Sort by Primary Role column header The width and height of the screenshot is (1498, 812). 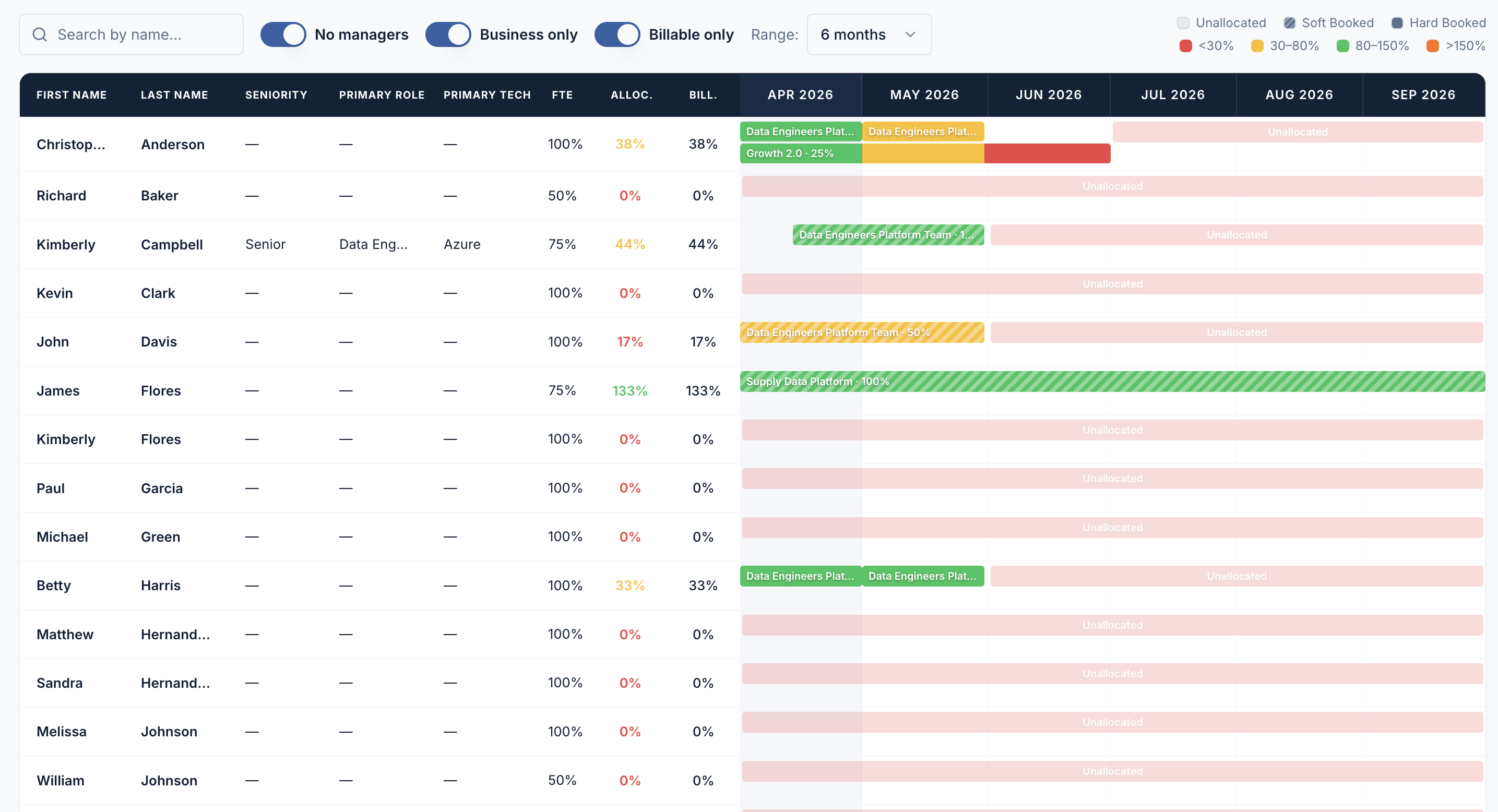(382, 95)
